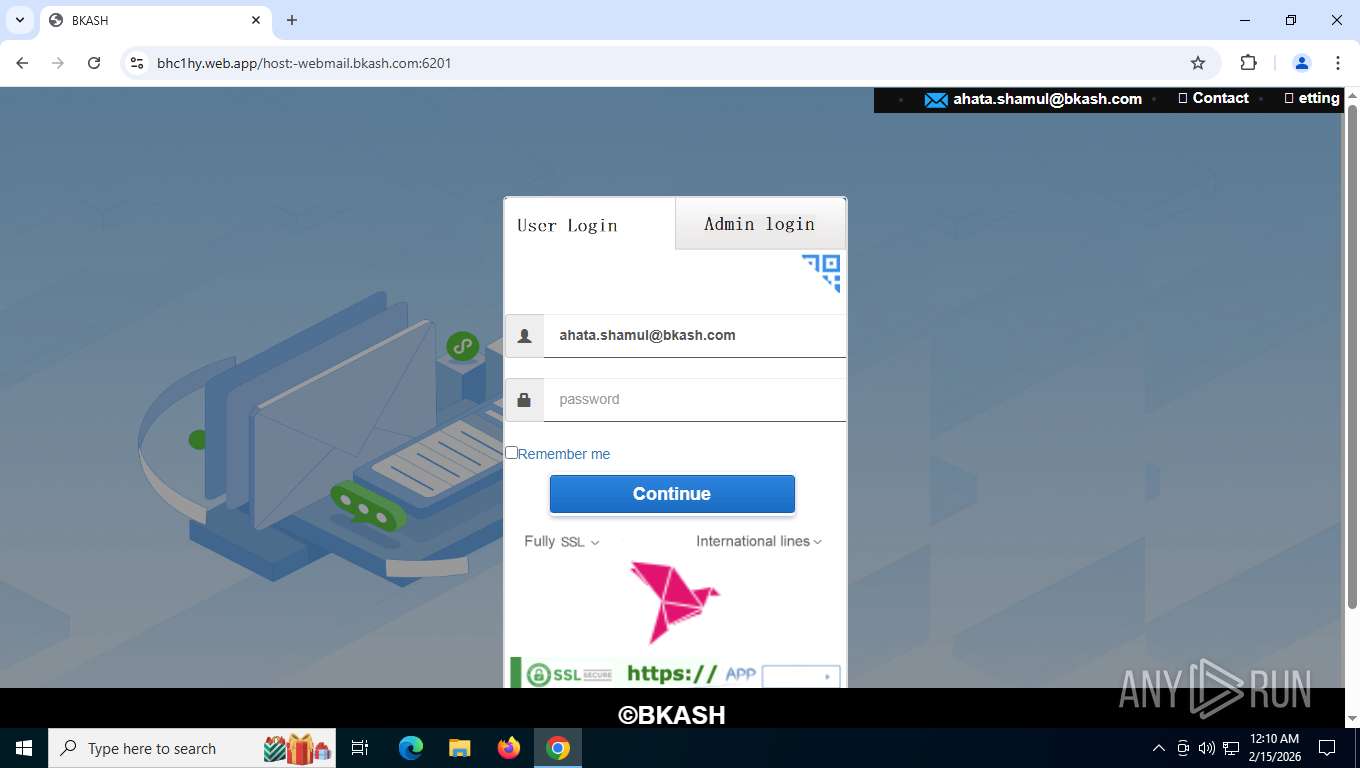1360x768 pixels.
Task: Click Chrome icon on taskbar
Action: click(558, 748)
